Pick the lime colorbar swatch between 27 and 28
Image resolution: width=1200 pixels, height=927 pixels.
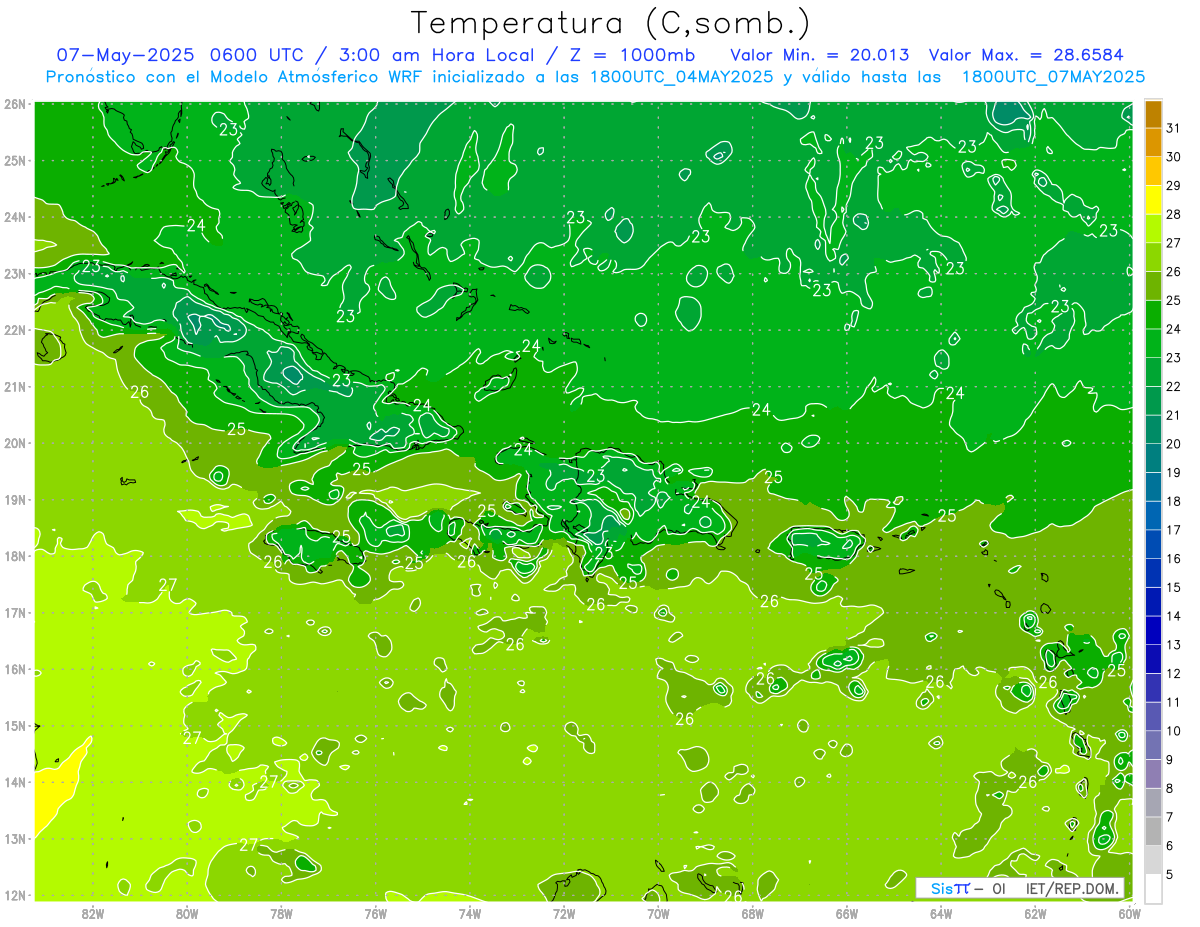[1153, 229]
